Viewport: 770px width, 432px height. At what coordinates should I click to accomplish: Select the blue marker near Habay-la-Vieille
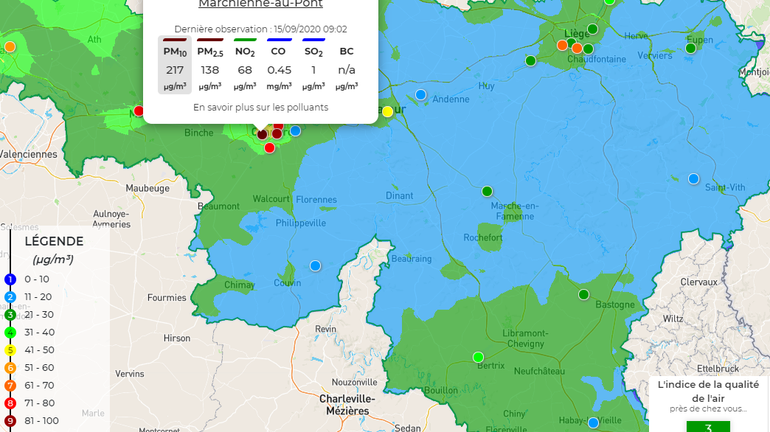coord(593,422)
